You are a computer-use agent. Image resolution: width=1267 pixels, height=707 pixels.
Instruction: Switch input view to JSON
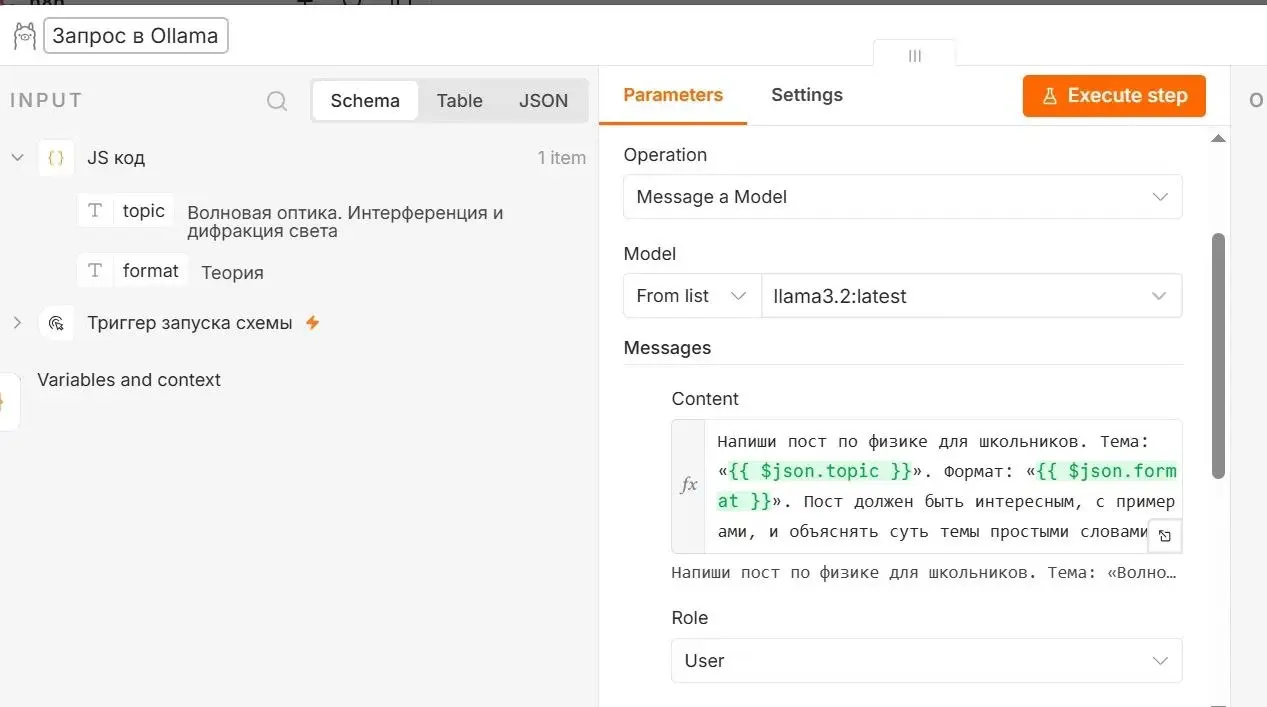pyautogui.click(x=543, y=101)
